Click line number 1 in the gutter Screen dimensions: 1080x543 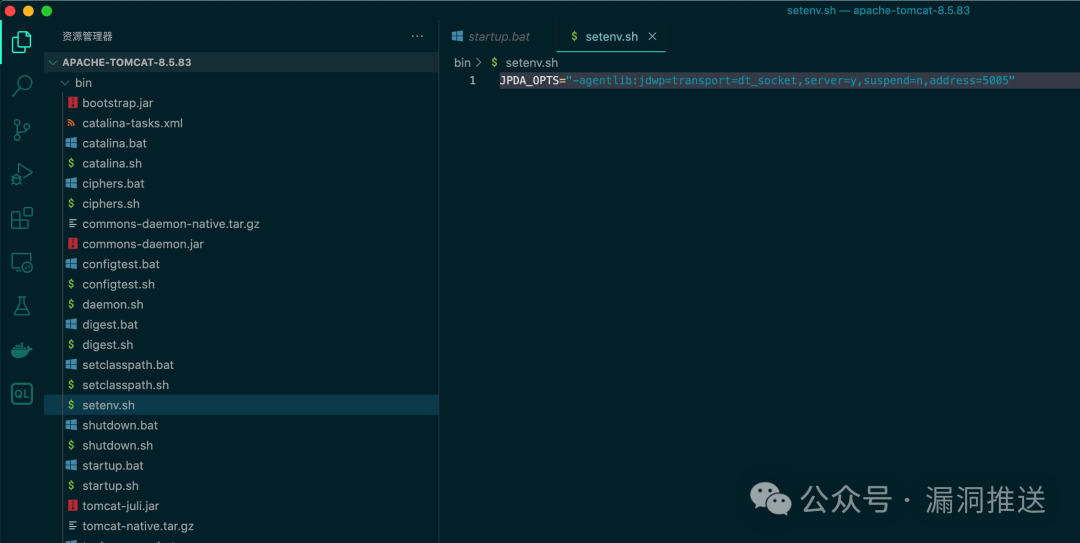click(x=472, y=81)
